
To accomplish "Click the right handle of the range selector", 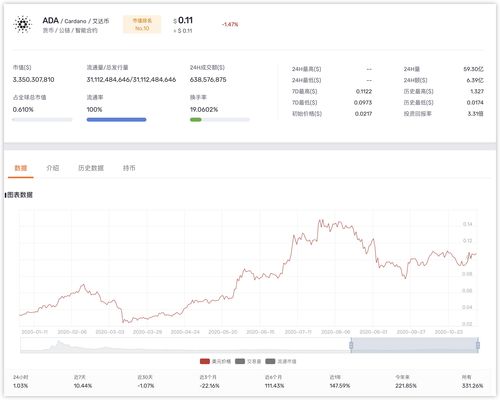I will point(478,345).
